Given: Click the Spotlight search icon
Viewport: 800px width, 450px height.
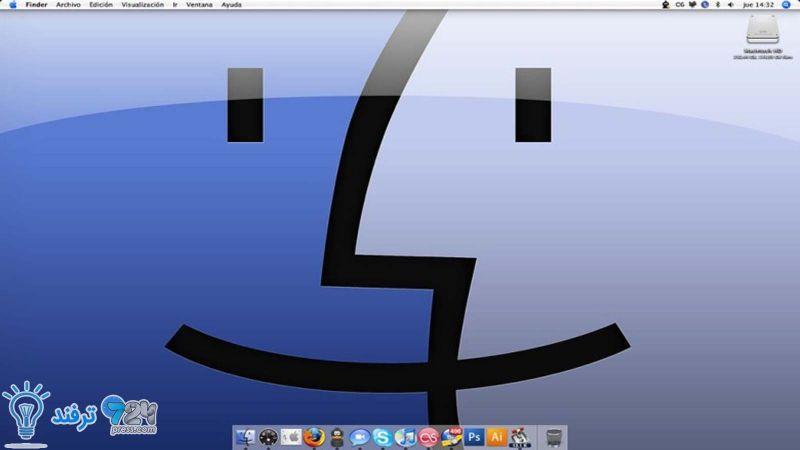Looking at the screenshot, I should coord(786,5).
